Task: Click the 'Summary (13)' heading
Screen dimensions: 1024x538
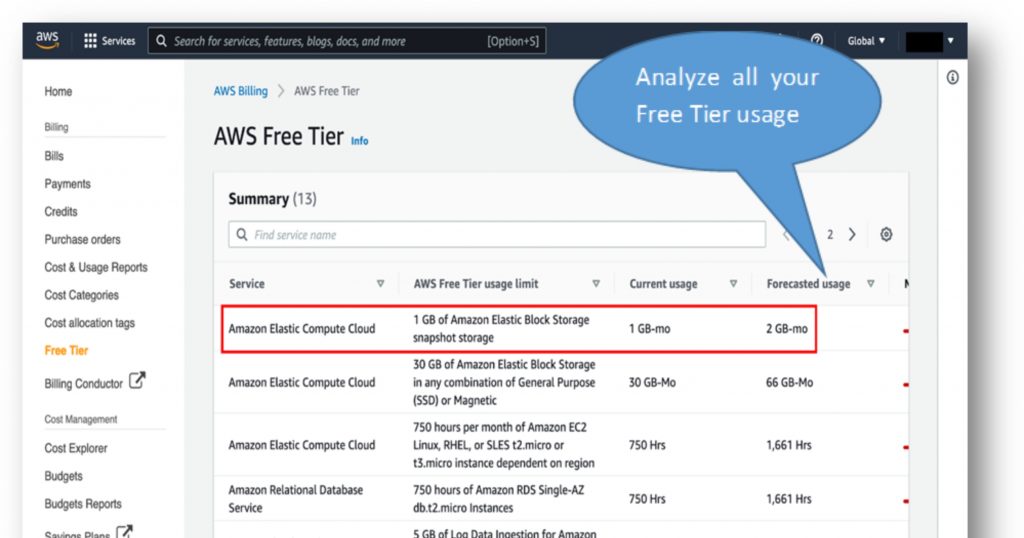Action: (272, 198)
